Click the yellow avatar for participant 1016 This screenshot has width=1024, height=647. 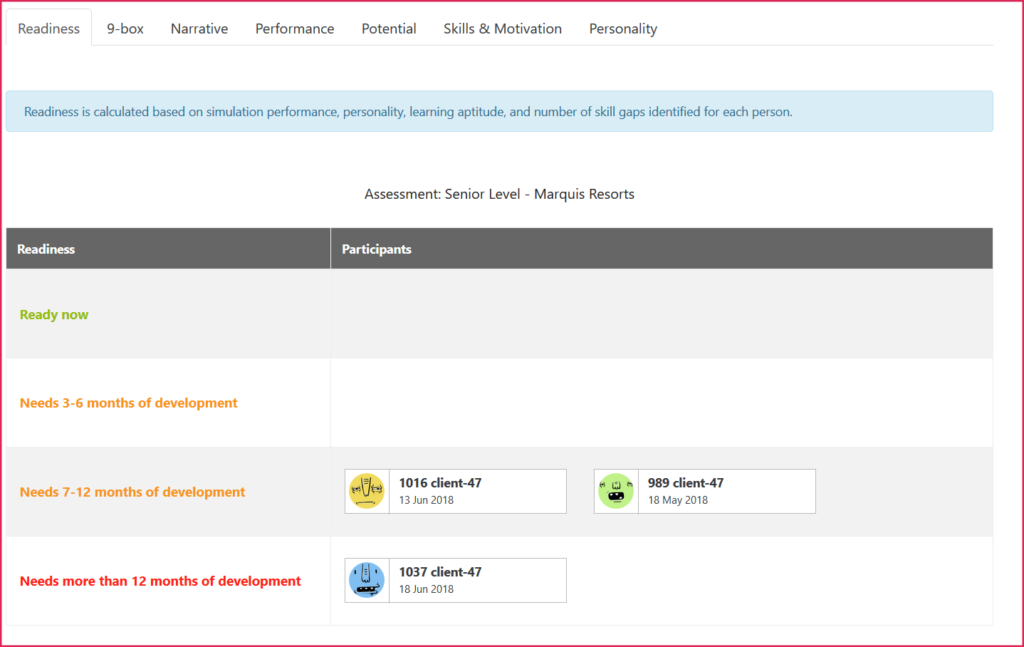[x=367, y=491]
